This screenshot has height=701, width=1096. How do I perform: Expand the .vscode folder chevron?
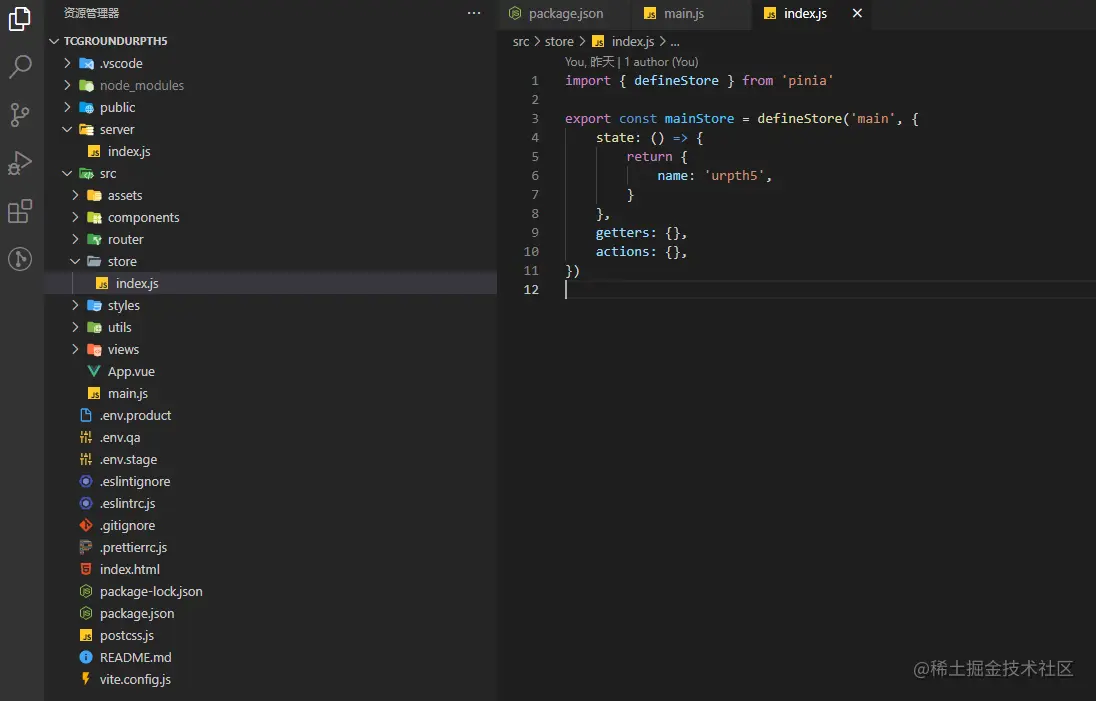pyautogui.click(x=67, y=63)
